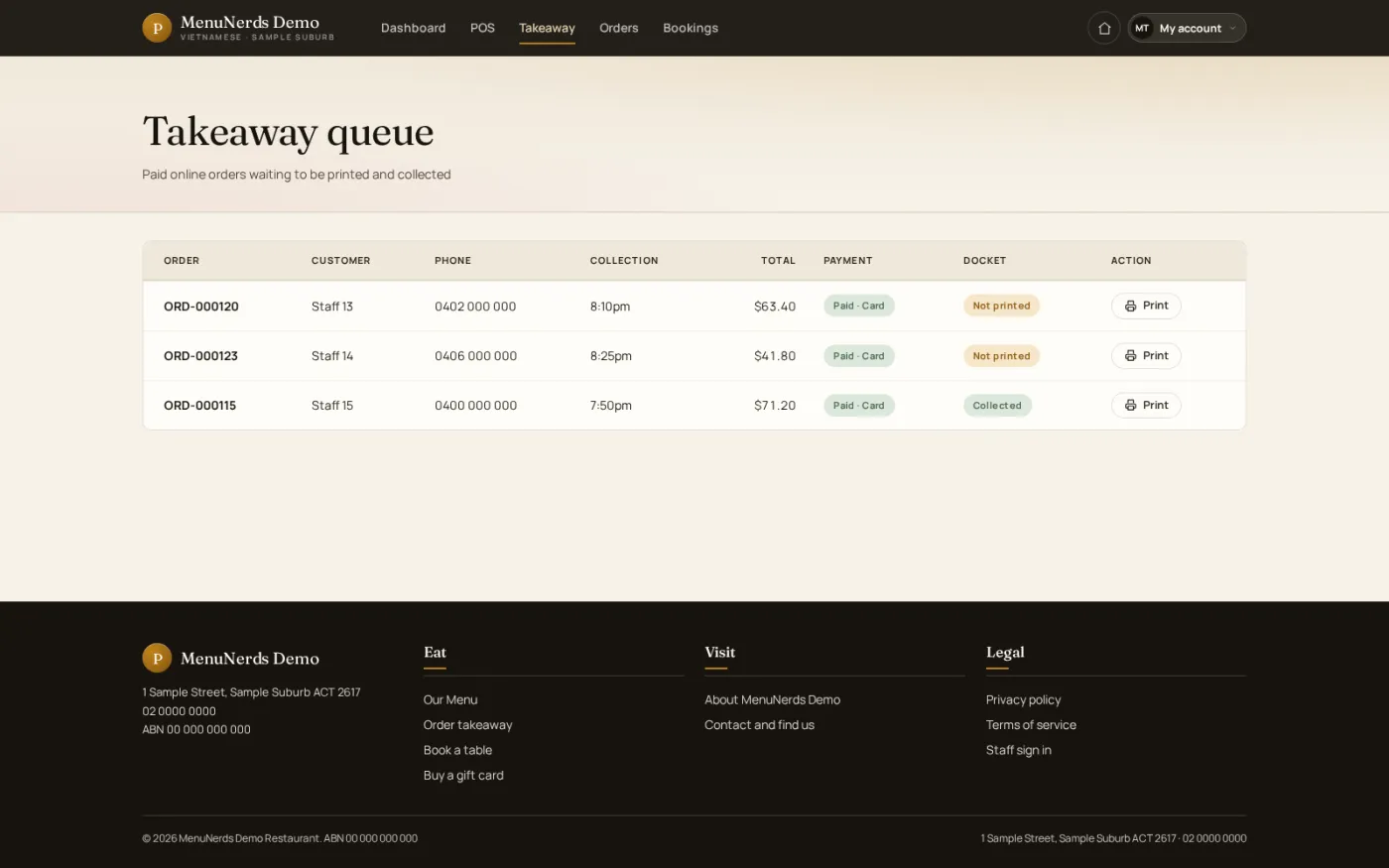Open the Terms of service link
Screen dimensions: 1389x868
pos(1031,725)
